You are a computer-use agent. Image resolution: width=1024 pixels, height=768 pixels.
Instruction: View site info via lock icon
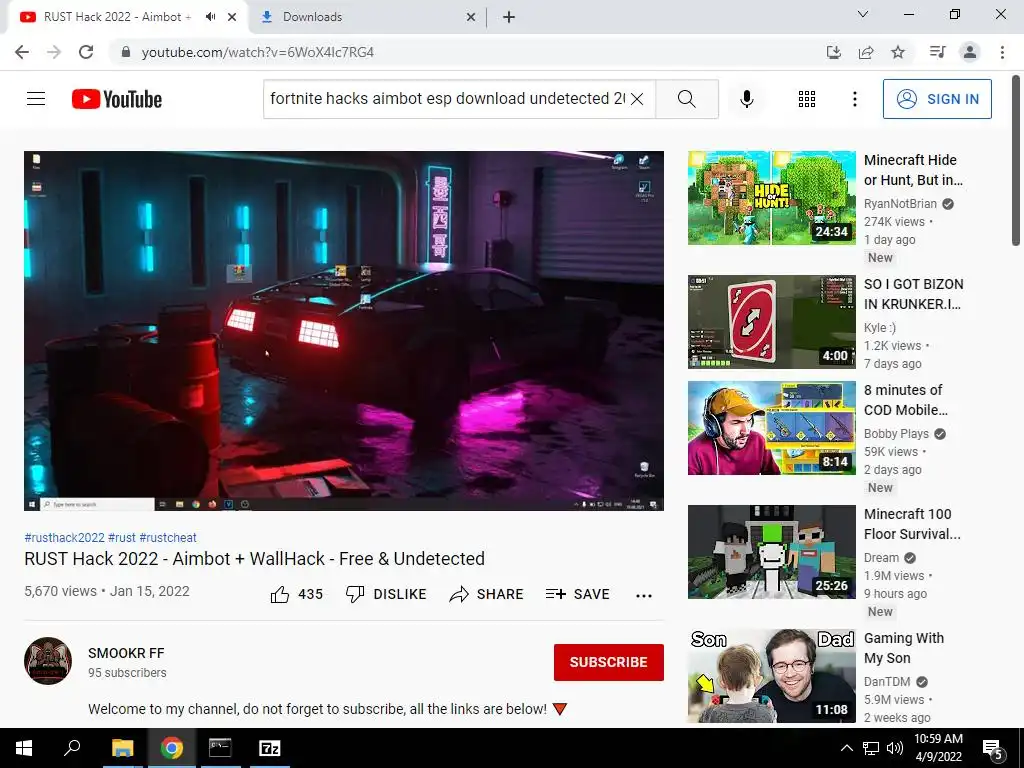pos(126,52)
